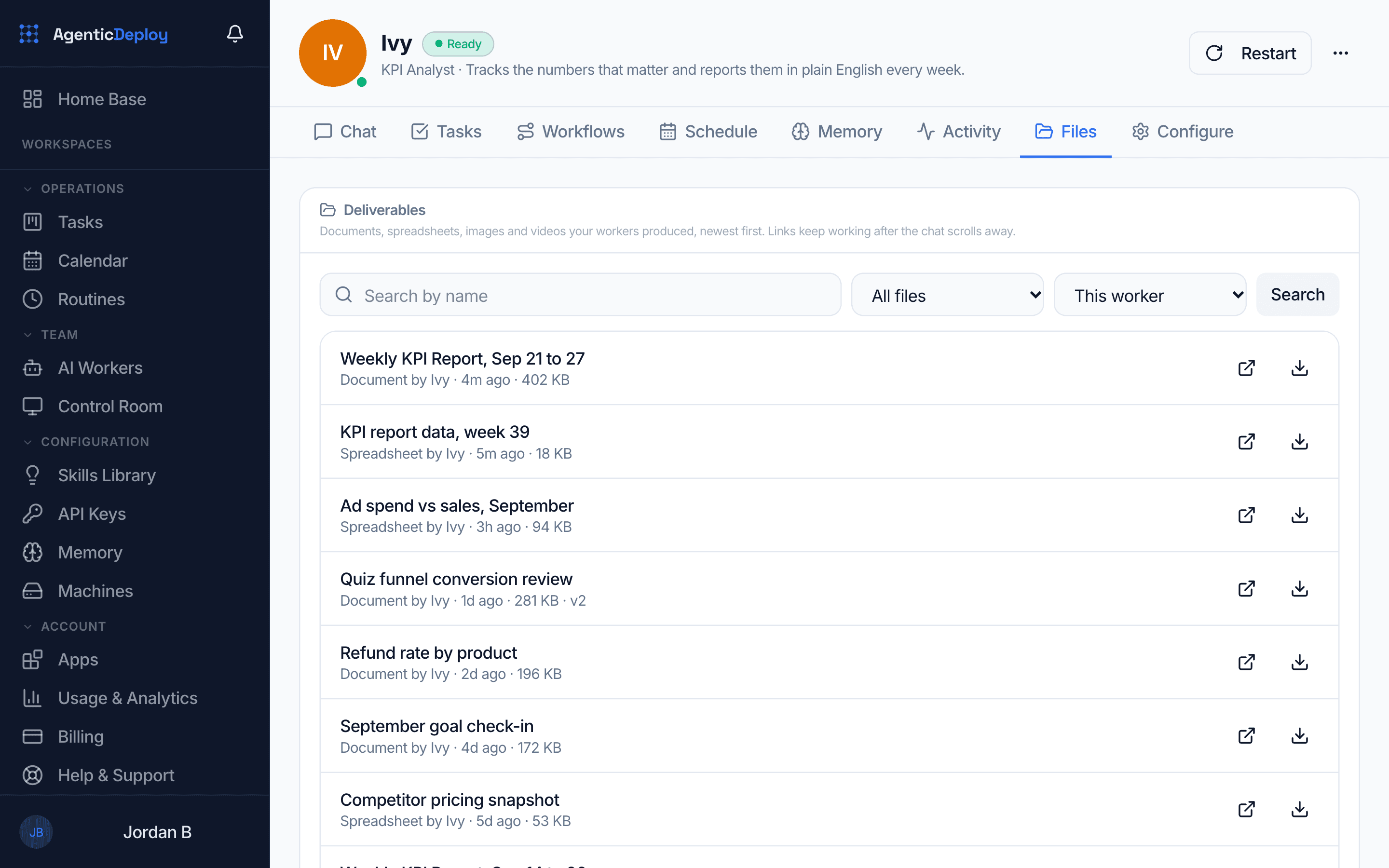Open Refund rate by product externally

pyautogui.click(x=1246, y=662)
